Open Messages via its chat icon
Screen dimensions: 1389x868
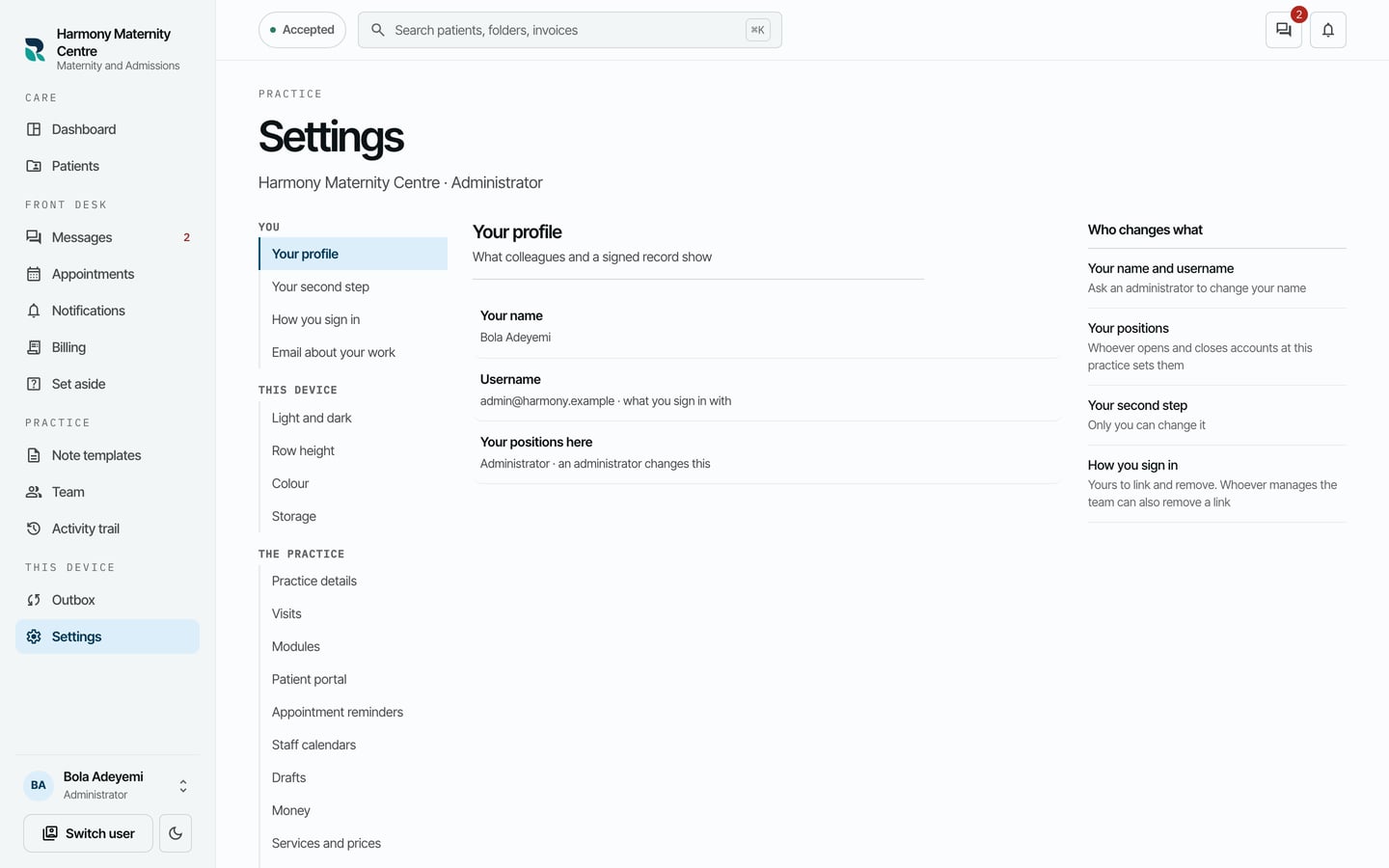click(34, 237)
